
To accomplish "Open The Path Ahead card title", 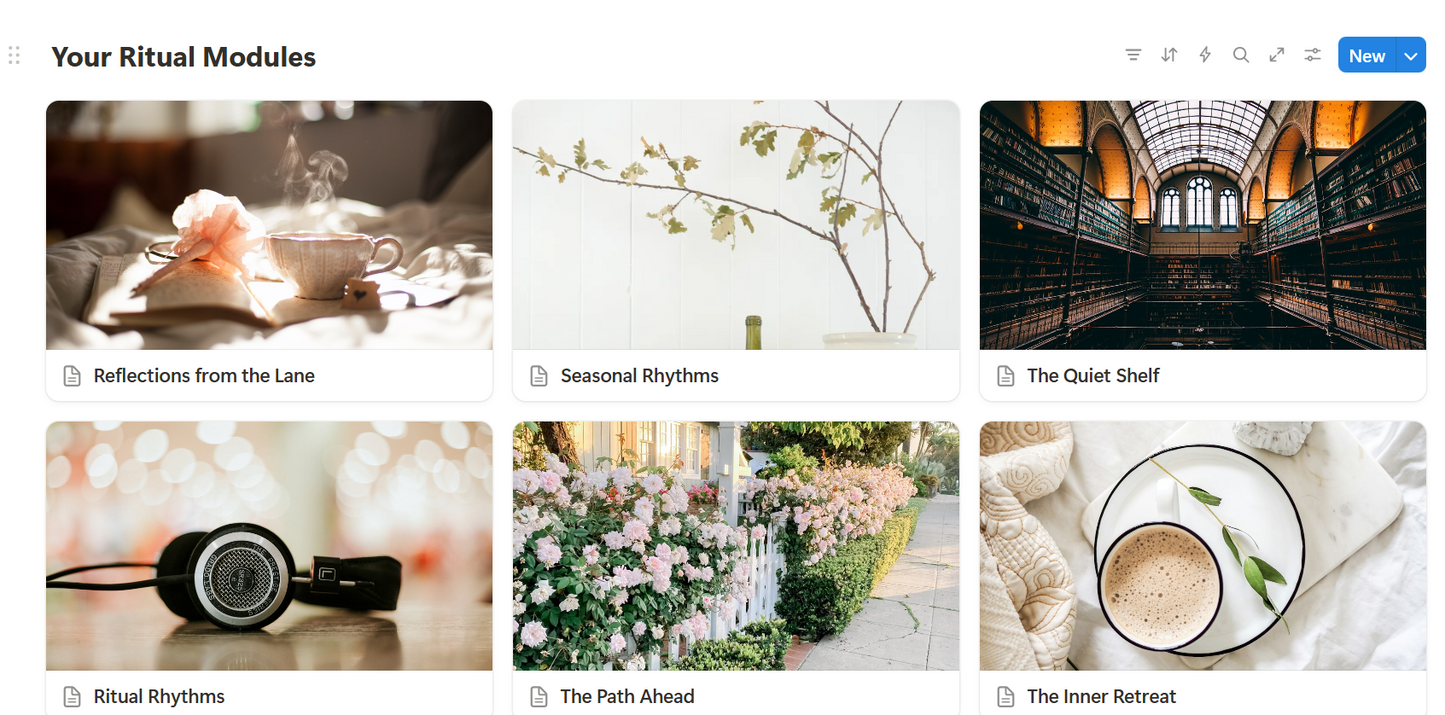I will pos(627,697).
